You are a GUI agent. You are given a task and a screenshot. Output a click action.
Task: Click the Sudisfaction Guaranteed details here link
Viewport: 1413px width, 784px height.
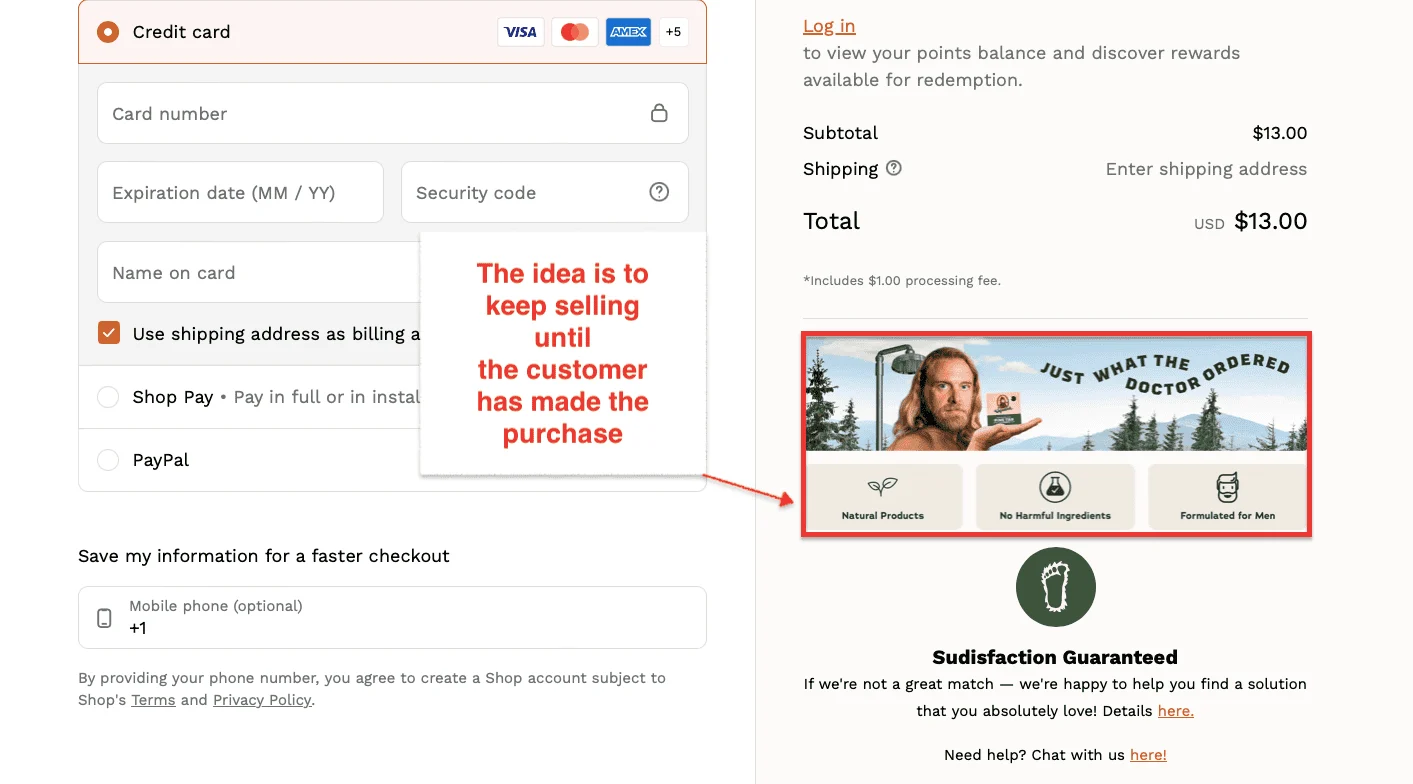pyautogui.click(x=1175, y=710)
